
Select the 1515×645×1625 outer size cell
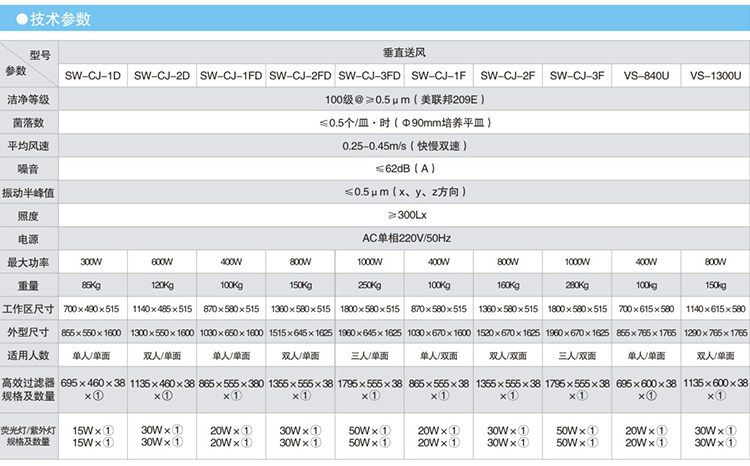click(x=300, y=333)
